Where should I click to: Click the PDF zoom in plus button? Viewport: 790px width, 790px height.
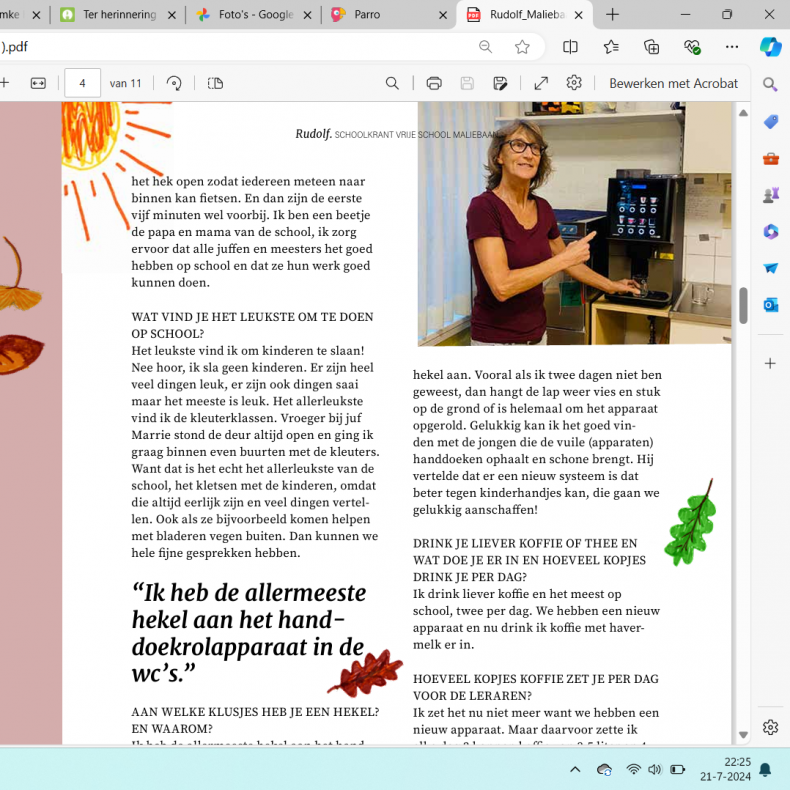coord(4,83)
